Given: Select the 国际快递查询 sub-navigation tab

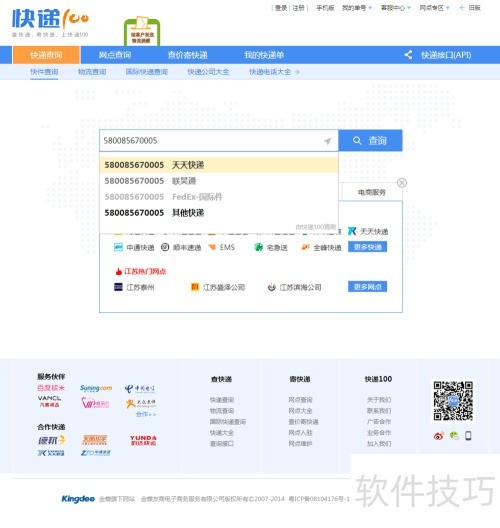Looking at the screenshot, I should tap(146, 72).
